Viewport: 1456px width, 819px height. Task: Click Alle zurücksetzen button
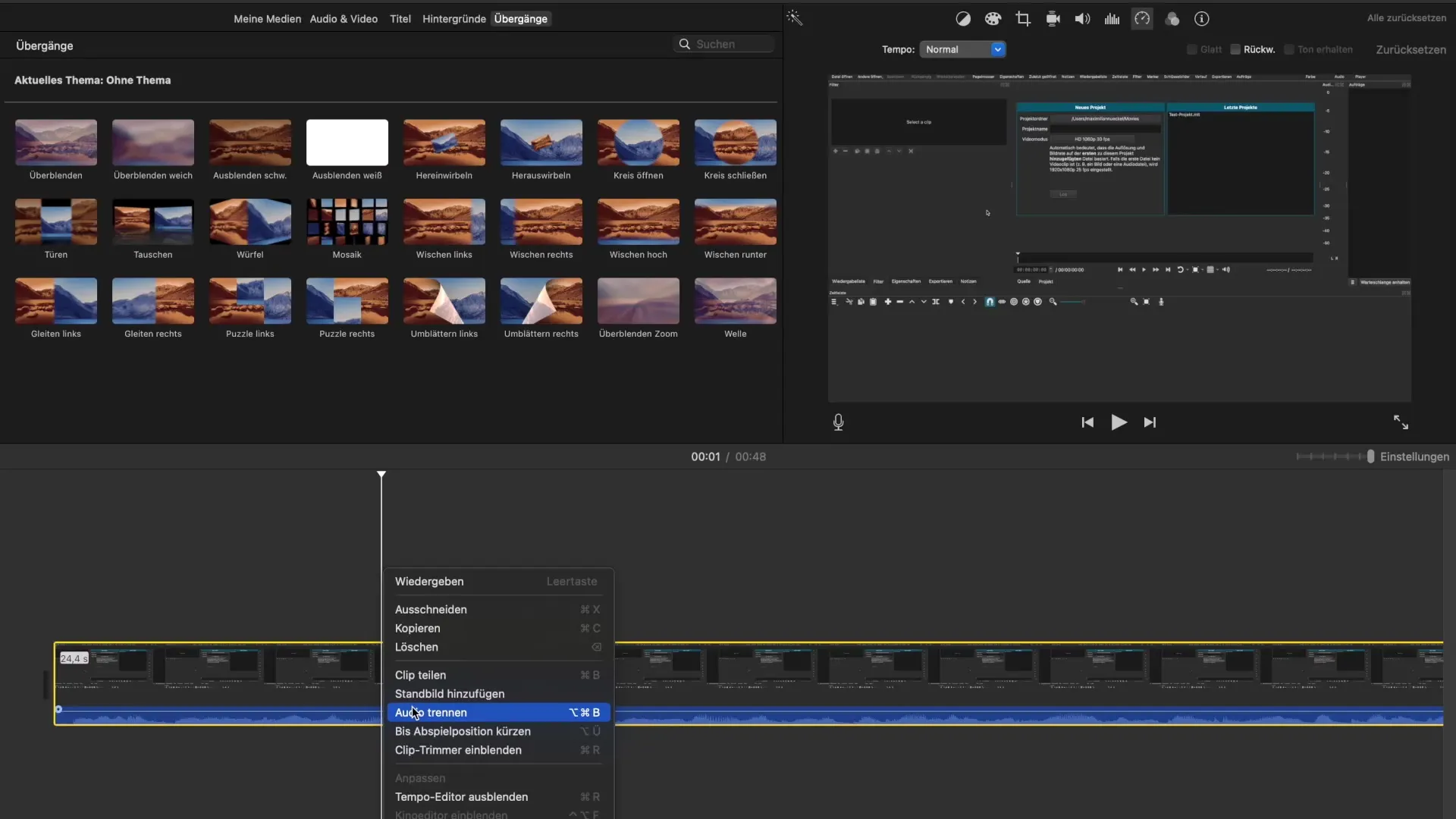1406,17
